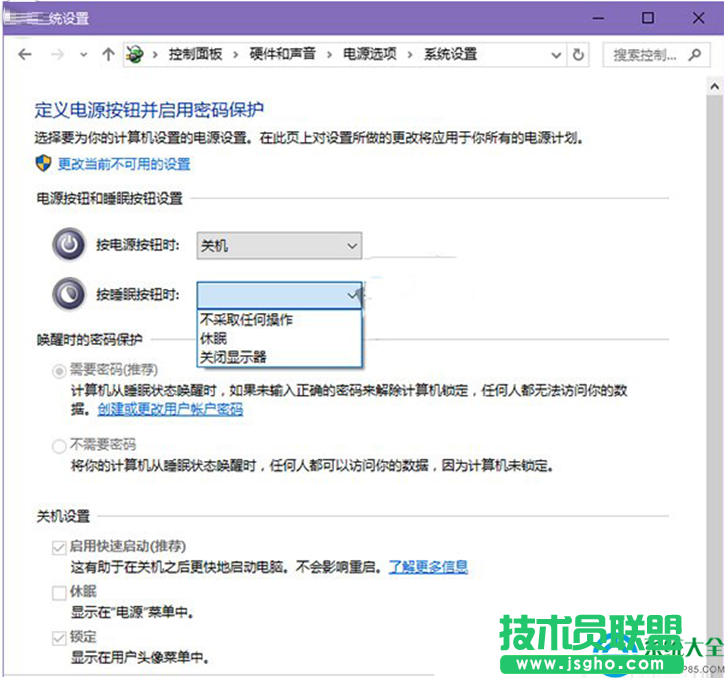Select 需要密码(推荐) radio button
Viewport: 727px width, 680px height.
(x=59, y=371)
